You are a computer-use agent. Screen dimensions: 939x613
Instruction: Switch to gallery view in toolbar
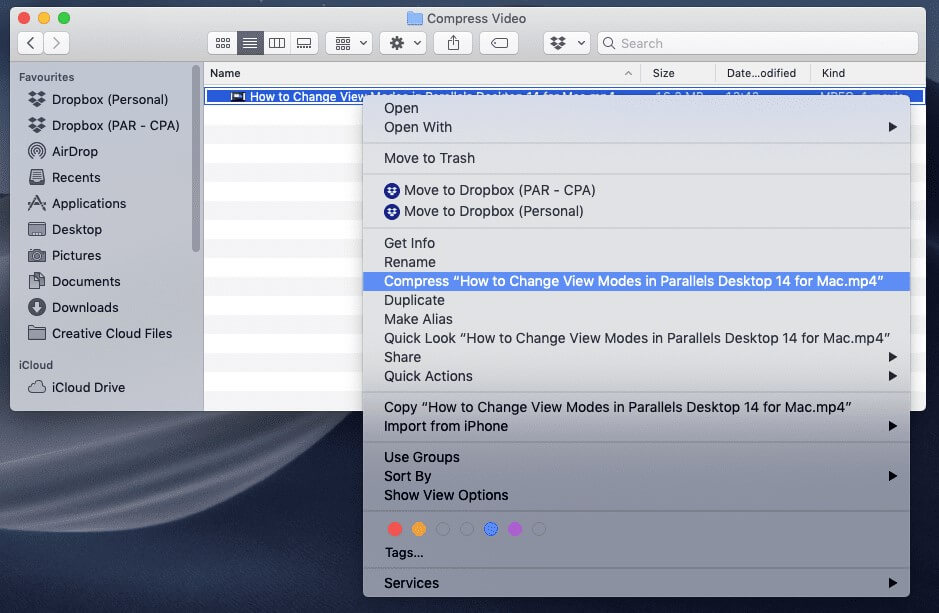point(304,43)
